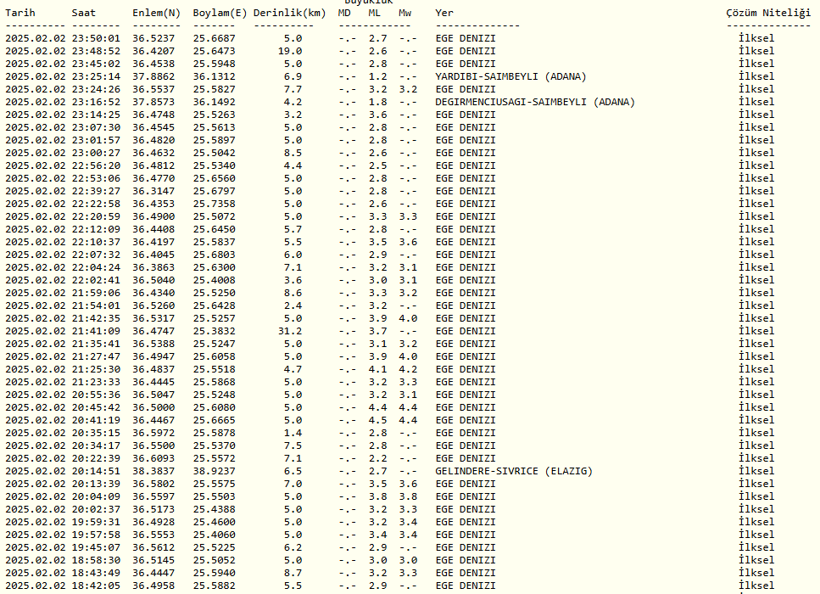Viewport: 820px width, 594px height.
Task: Click the DEGIRMENCIUSAGI-SAIMBEYLI (ADANA) location entry
Action: (534, 102)
